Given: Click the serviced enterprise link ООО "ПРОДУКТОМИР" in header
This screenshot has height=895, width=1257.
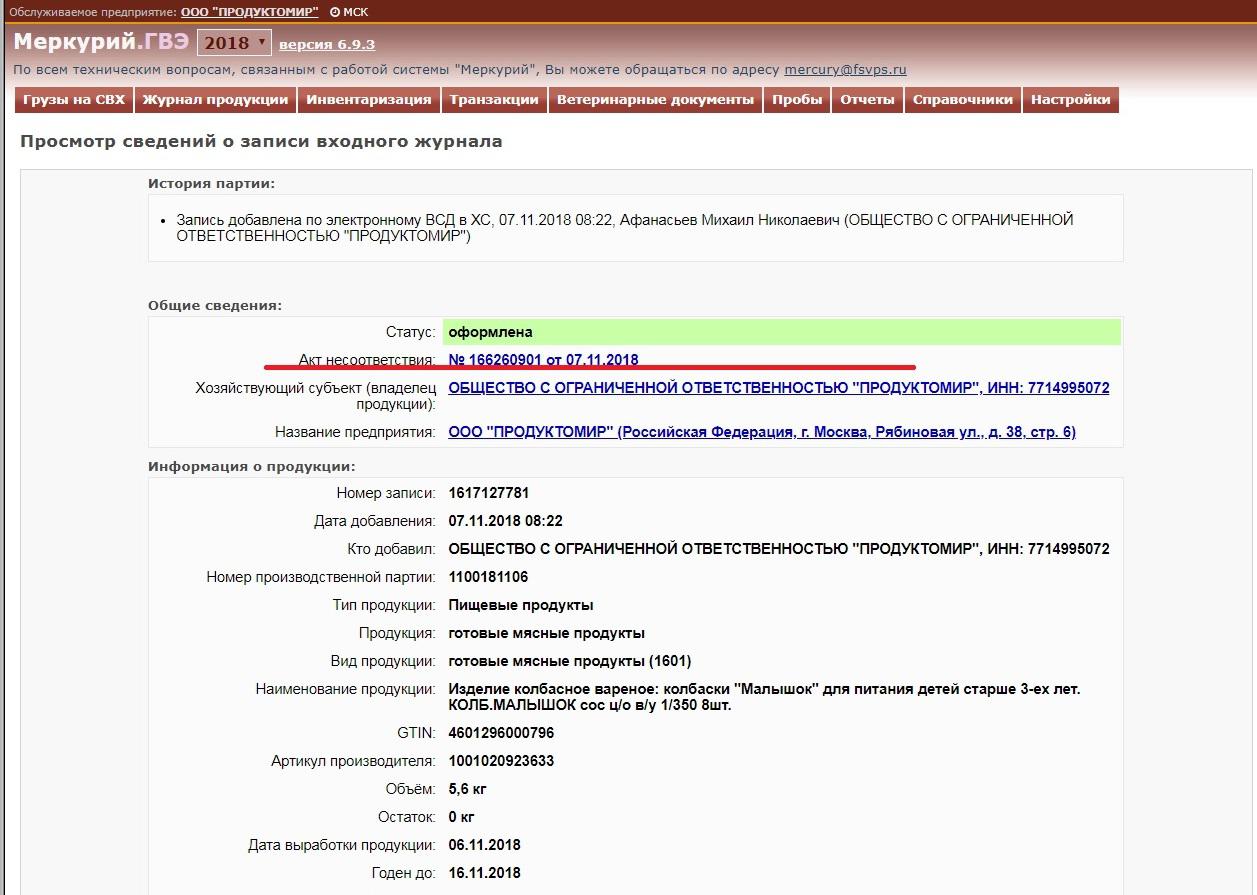Looking at the screenshot, I should point(250,12).
